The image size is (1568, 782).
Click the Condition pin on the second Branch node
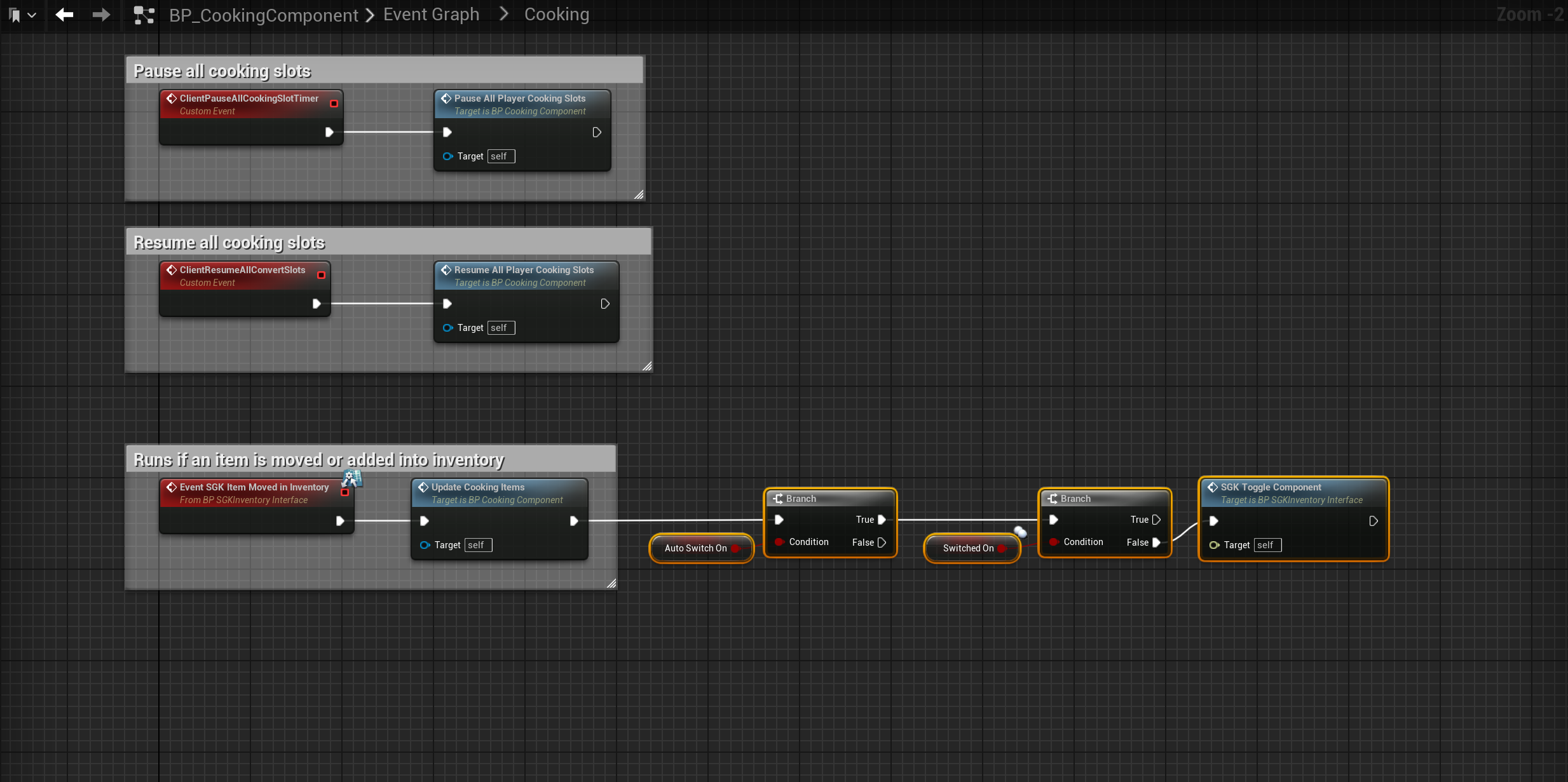(1054, 542)
